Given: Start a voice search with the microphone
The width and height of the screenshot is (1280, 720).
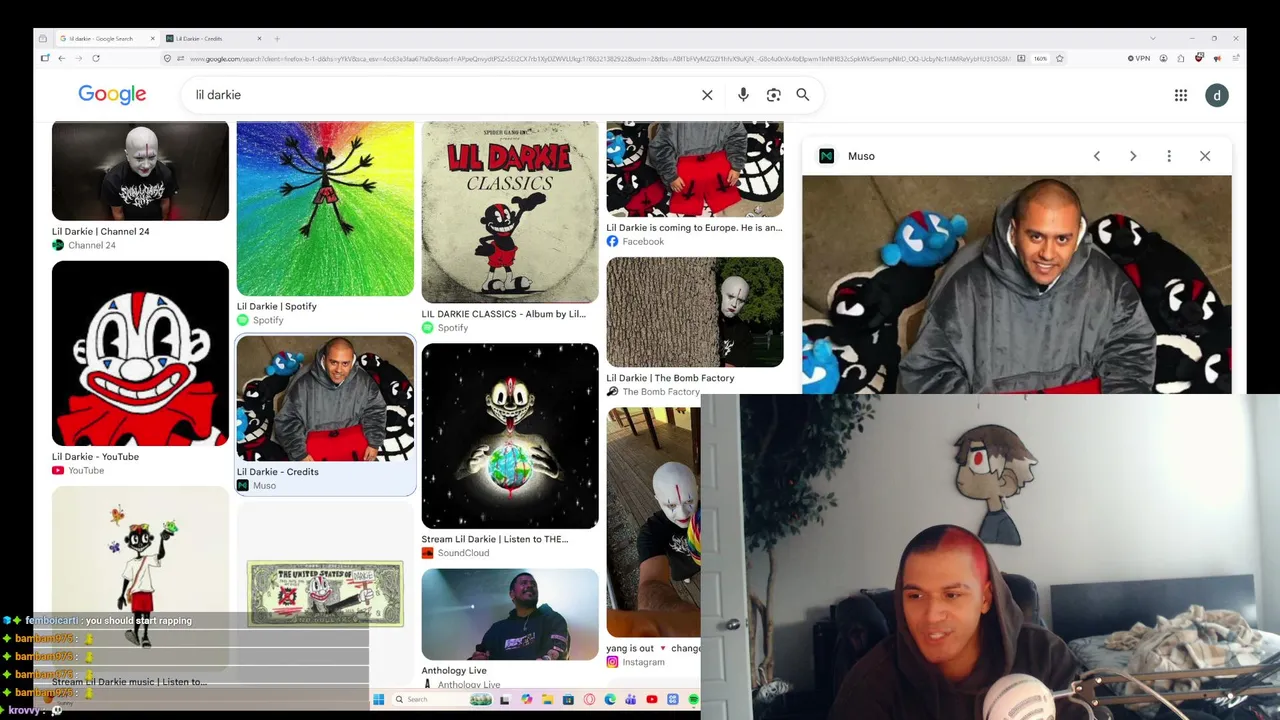Looking at the screenshot, I should pos(743,95).
